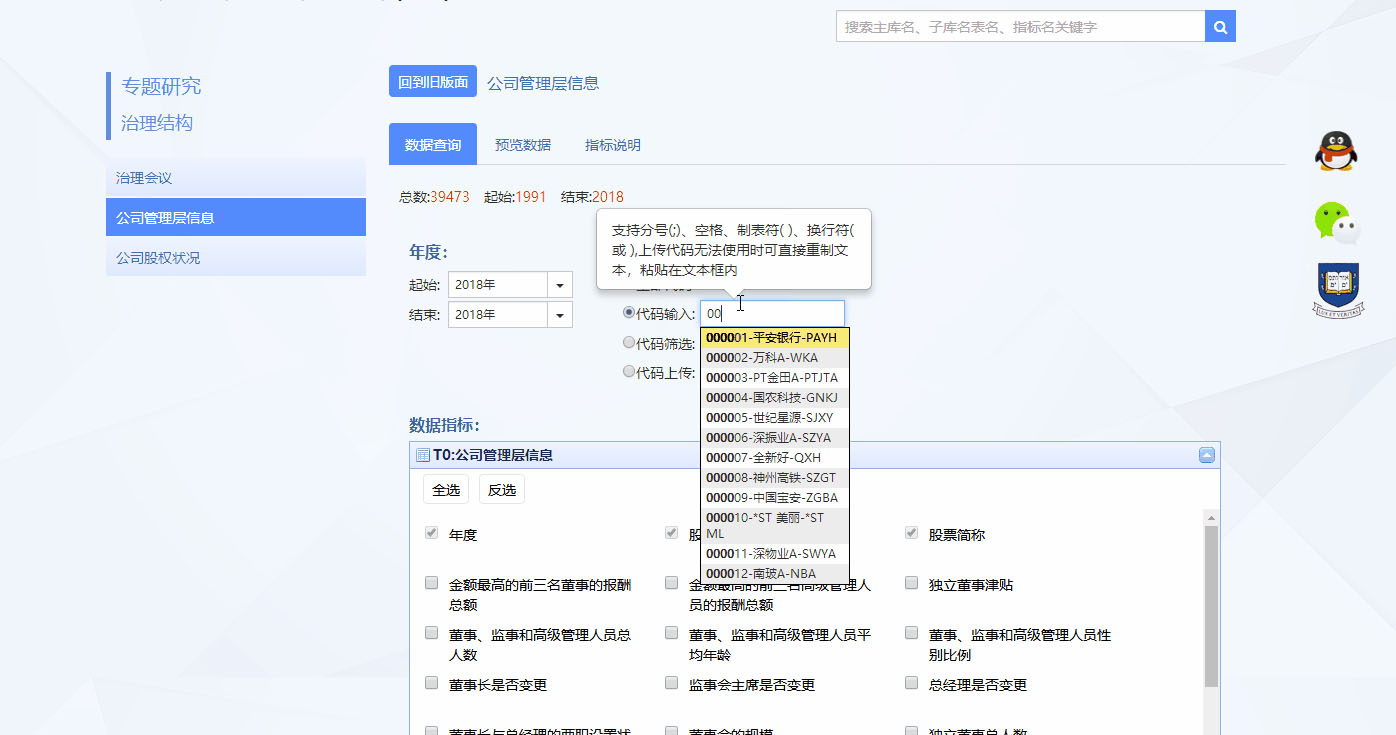Switch to the 数据查询 tab
Screen dimensions: 1396x735
click(433, 145)
